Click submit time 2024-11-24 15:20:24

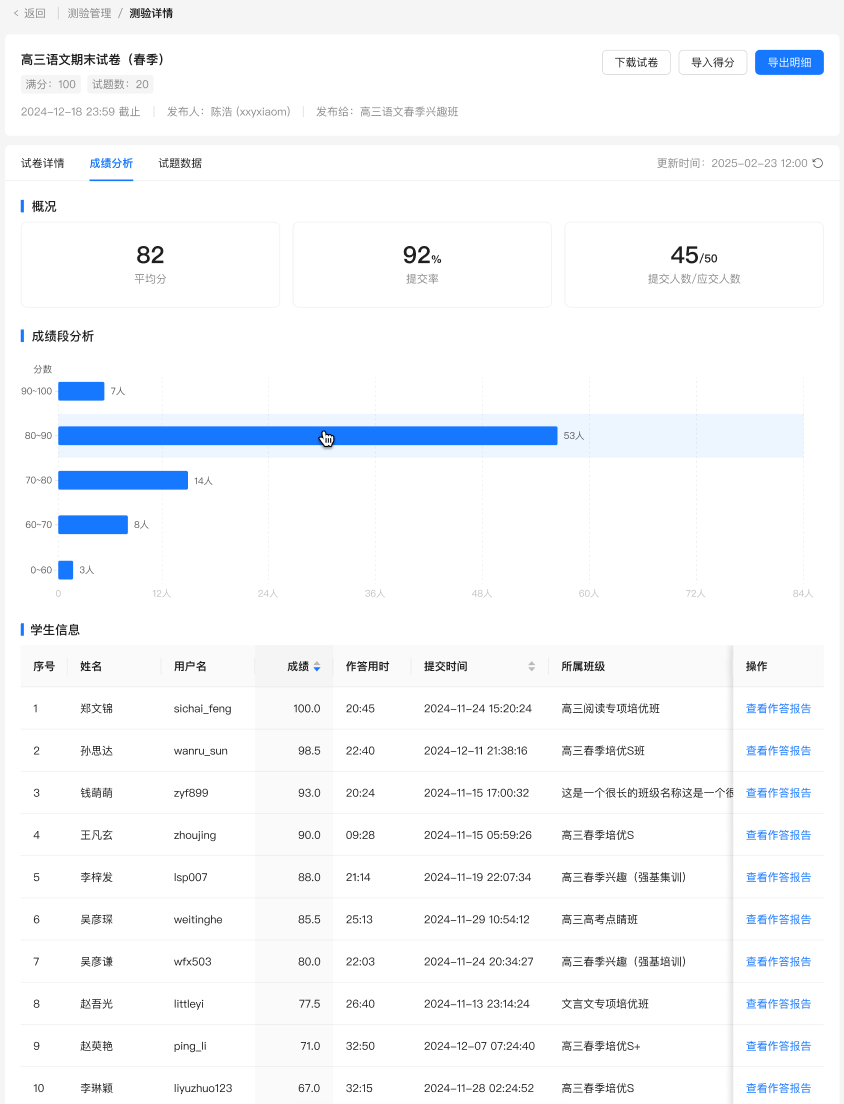(478, 708)
